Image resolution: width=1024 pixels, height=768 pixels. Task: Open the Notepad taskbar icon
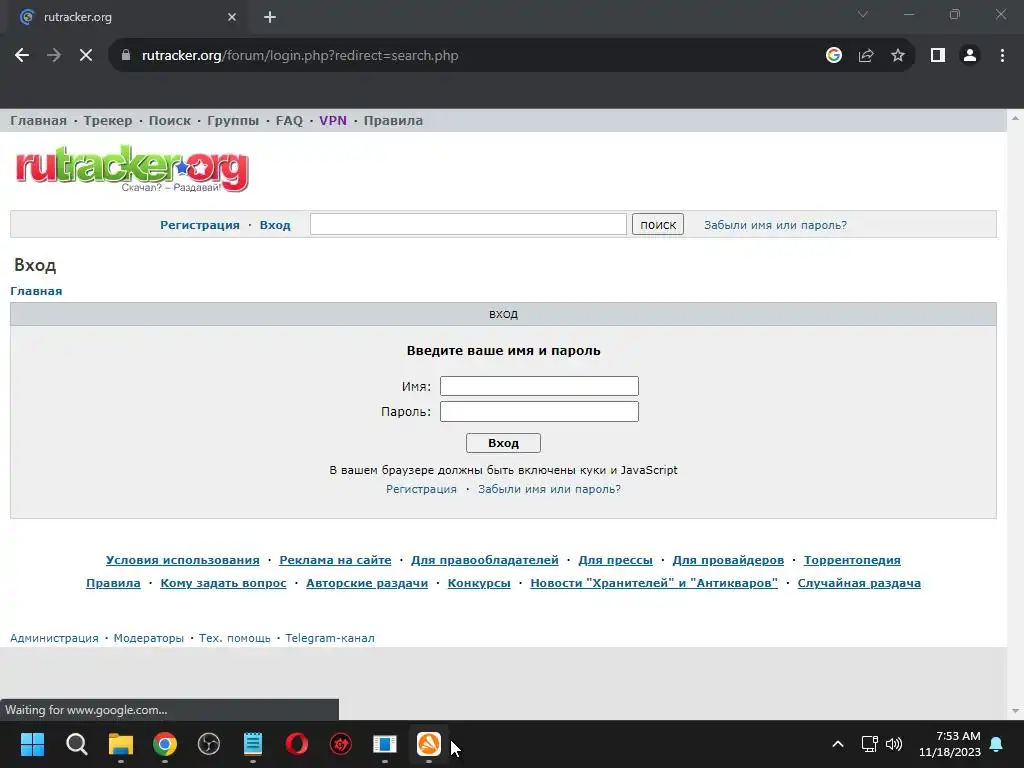pyautogui.click(x=253, y=744)
